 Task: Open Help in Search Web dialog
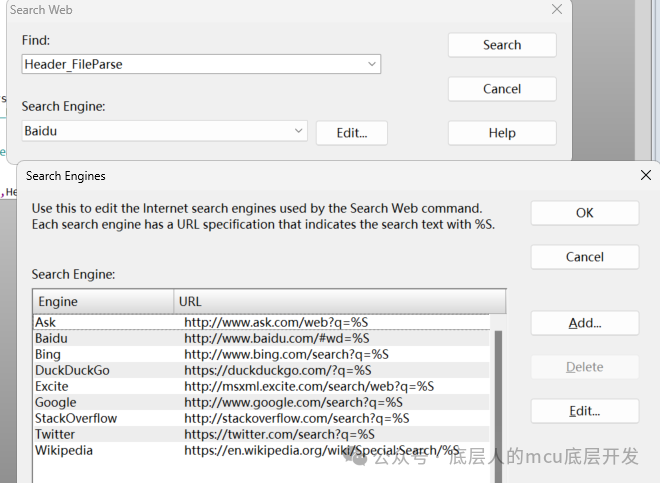pos(501,133)
